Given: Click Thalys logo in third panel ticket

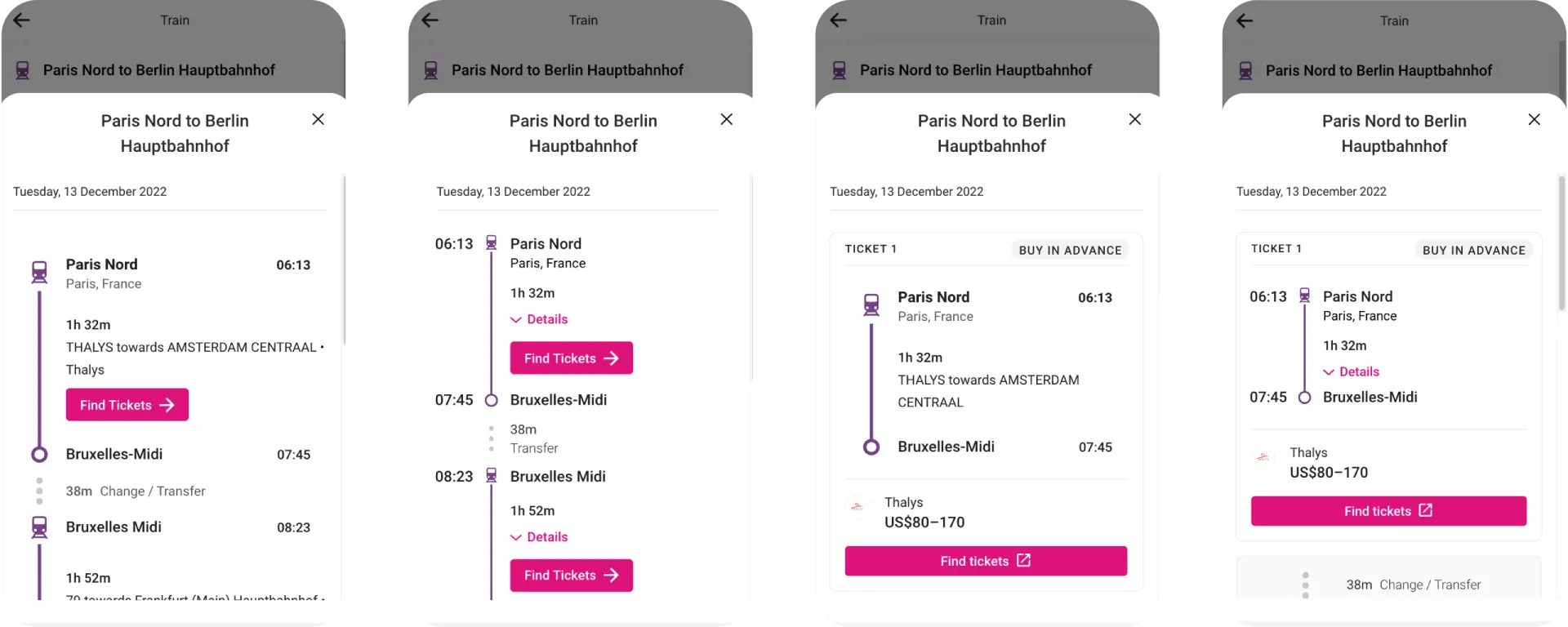Looking at the screenshot, I should click(x=857, y=507).
